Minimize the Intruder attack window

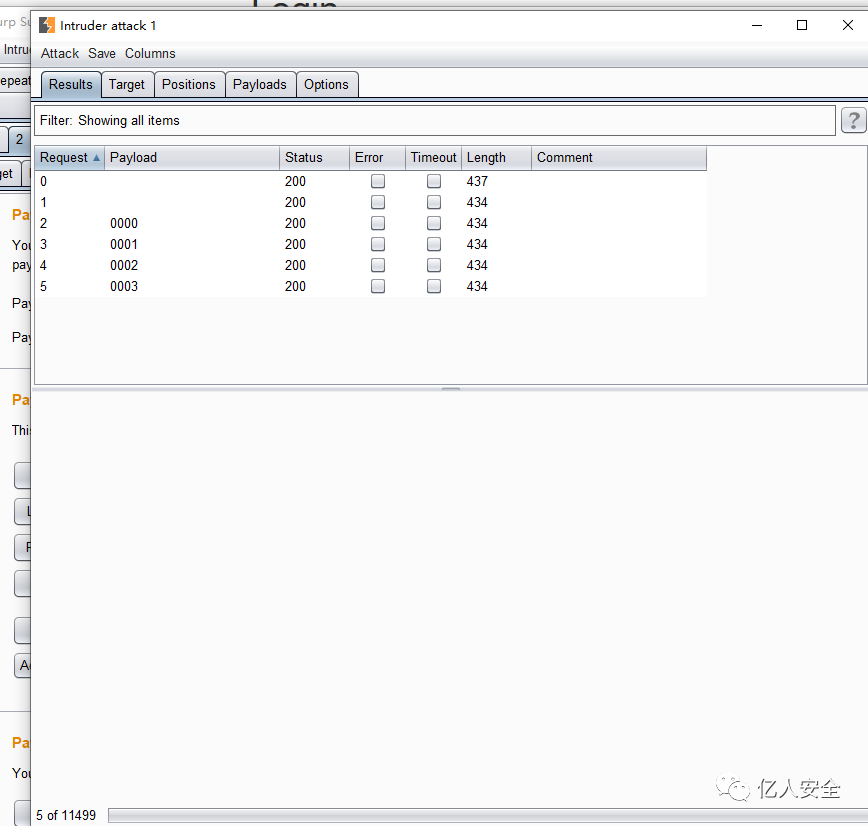[x=757, y=25]
